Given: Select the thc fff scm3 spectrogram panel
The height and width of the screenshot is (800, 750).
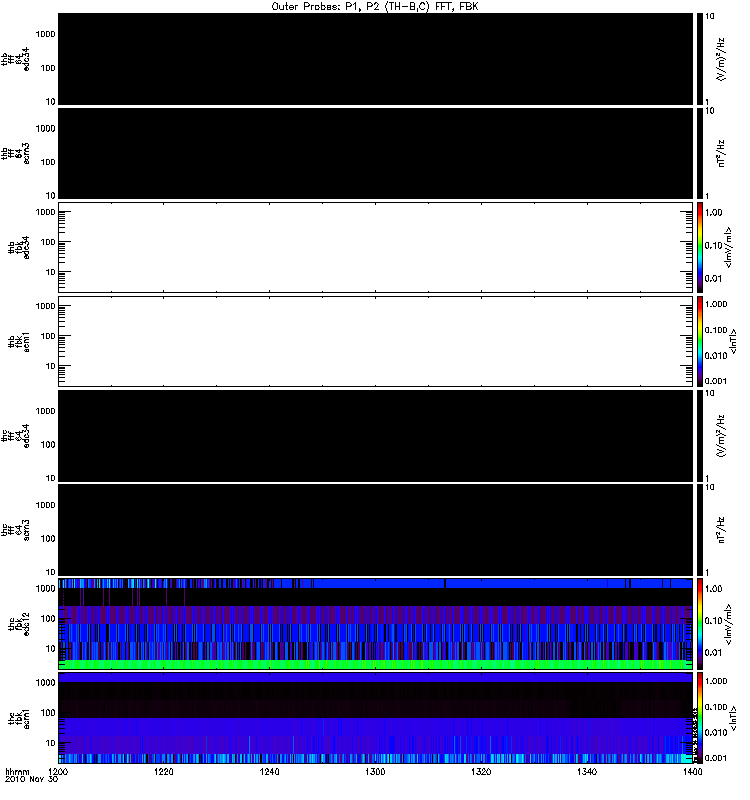Looking at the screenshot, I should pos(375,530).
